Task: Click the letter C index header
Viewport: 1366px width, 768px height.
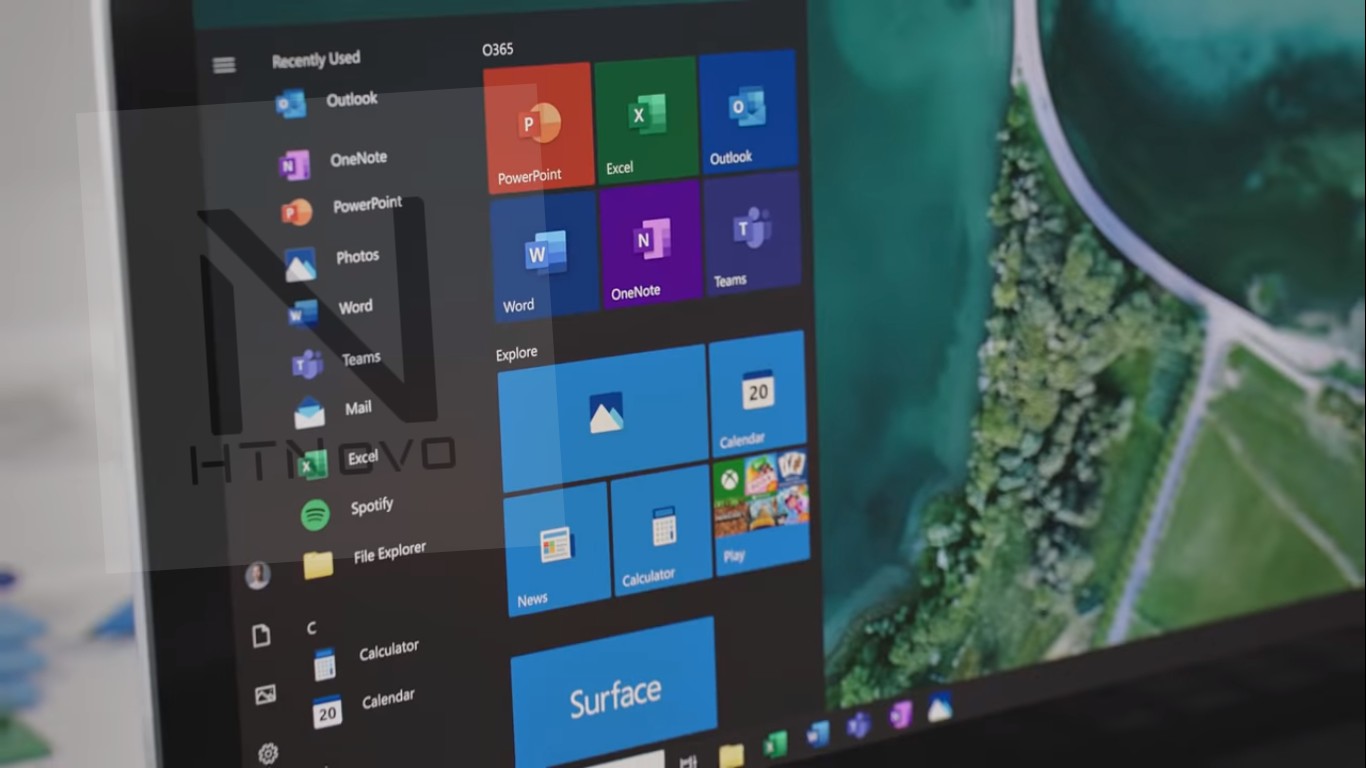Action: click(x=312, y=628)
